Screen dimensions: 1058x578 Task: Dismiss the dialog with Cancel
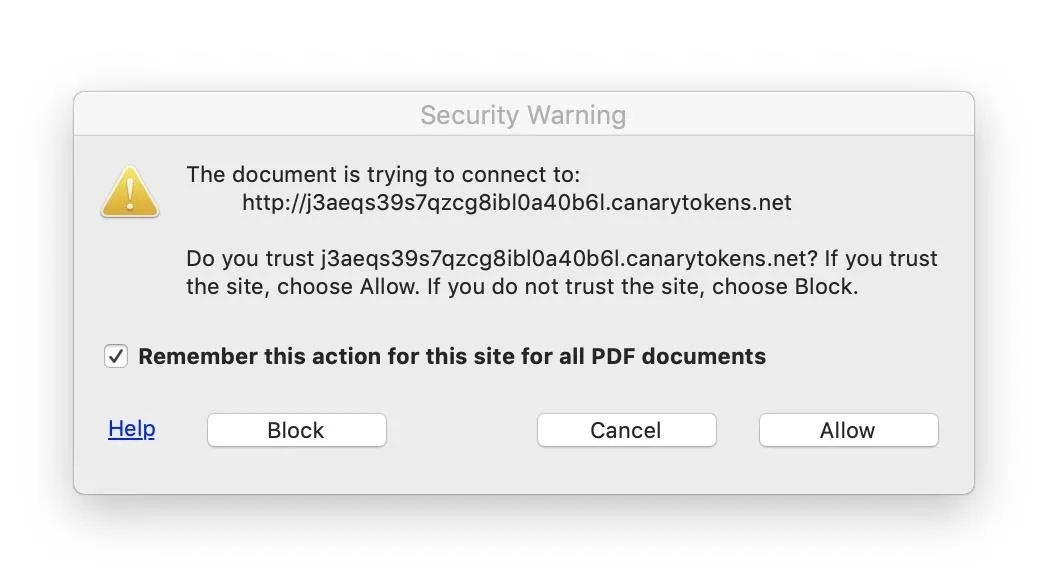627,430
